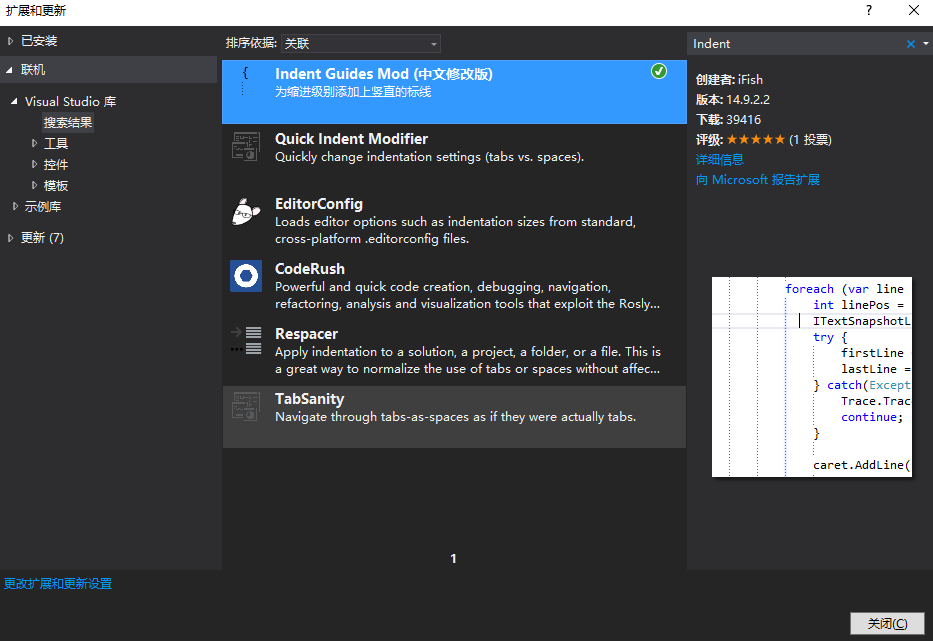Collapse the 联机 category
This screenshot has height=641, width=933.
9,70
